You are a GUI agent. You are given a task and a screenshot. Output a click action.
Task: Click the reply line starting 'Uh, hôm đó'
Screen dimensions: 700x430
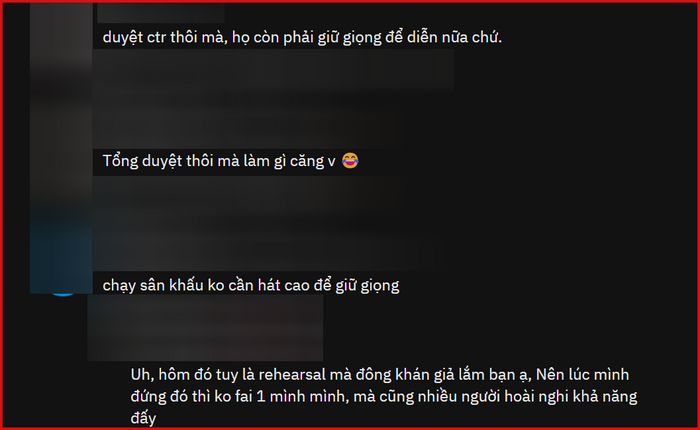(380, 375)
